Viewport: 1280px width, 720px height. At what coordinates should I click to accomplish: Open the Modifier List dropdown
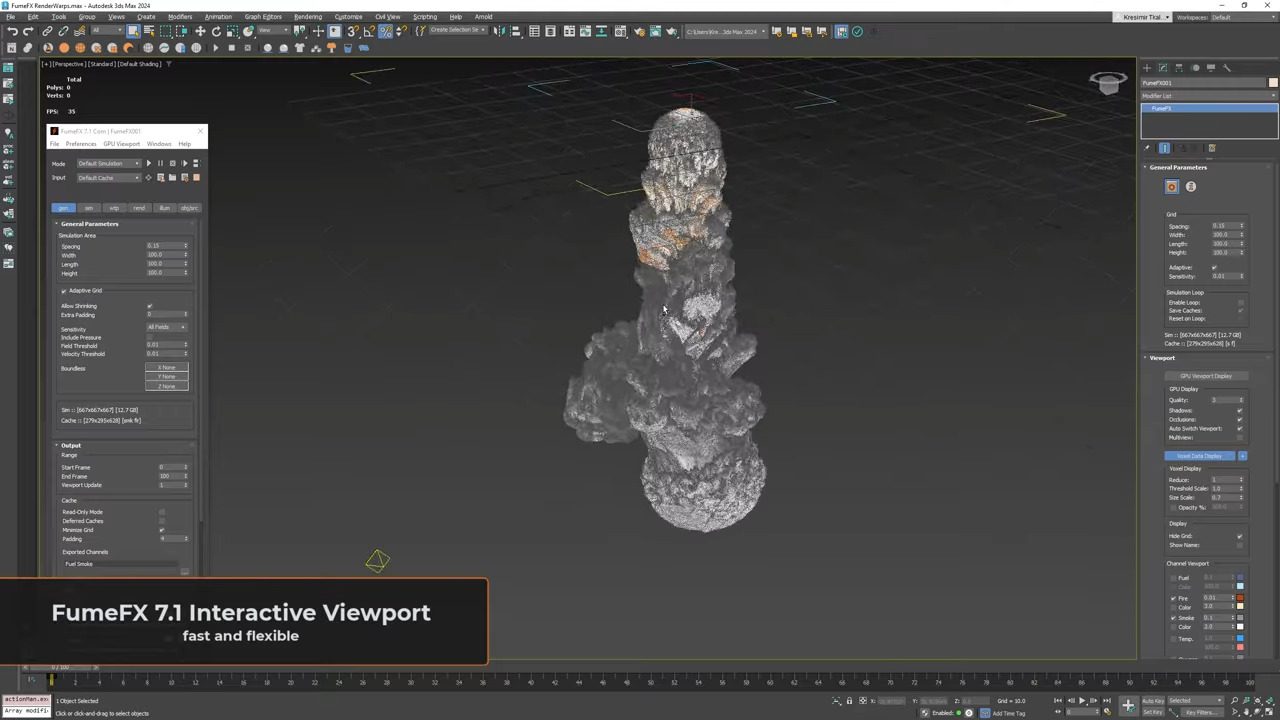(1205, 95)
